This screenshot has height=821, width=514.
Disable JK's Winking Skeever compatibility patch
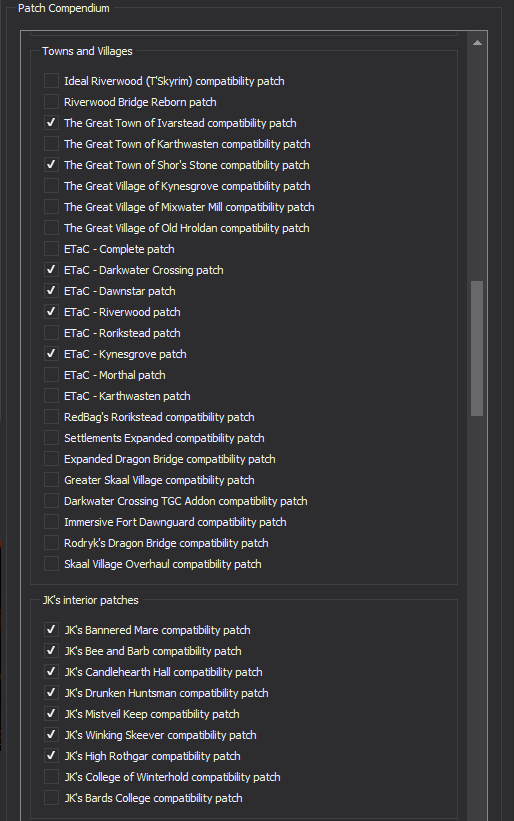click(51, 735)
